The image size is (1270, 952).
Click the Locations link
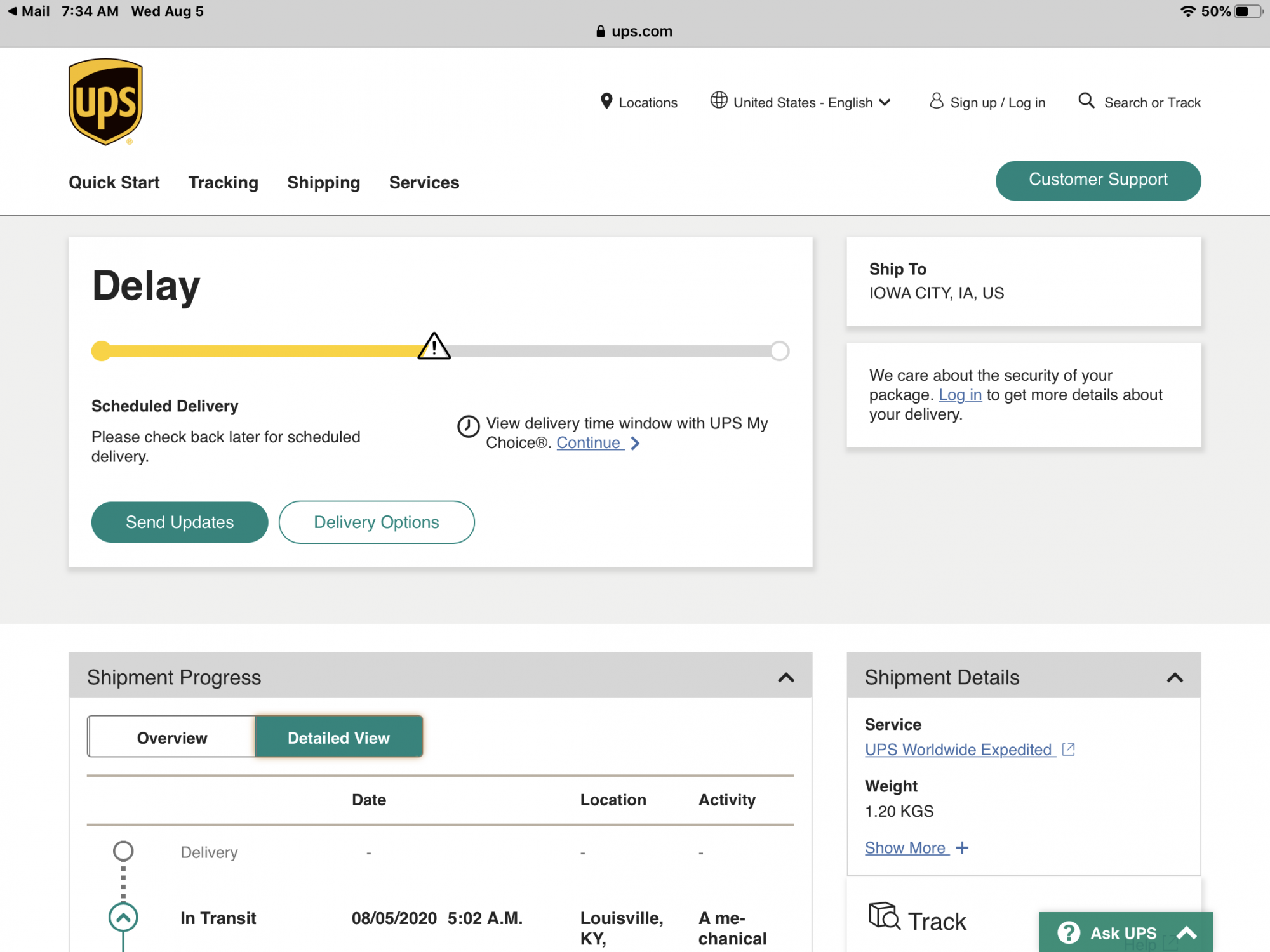[648, 103]
